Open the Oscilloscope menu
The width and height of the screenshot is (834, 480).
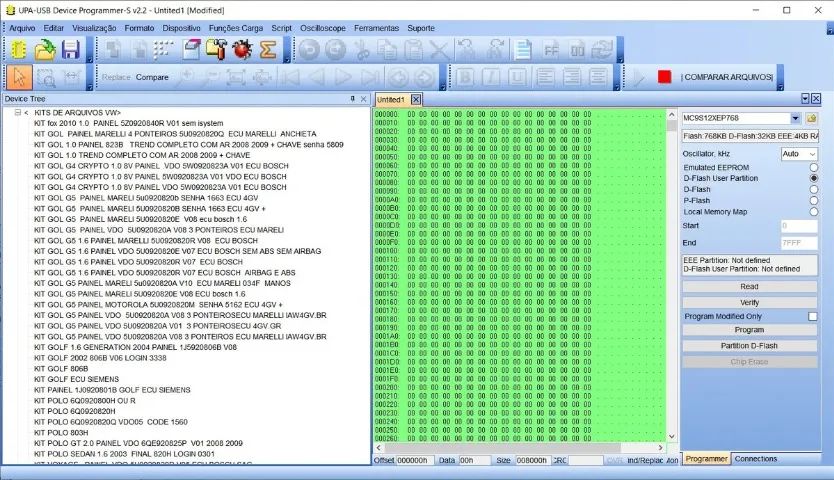pyautogui.click(x=322, y=28)
